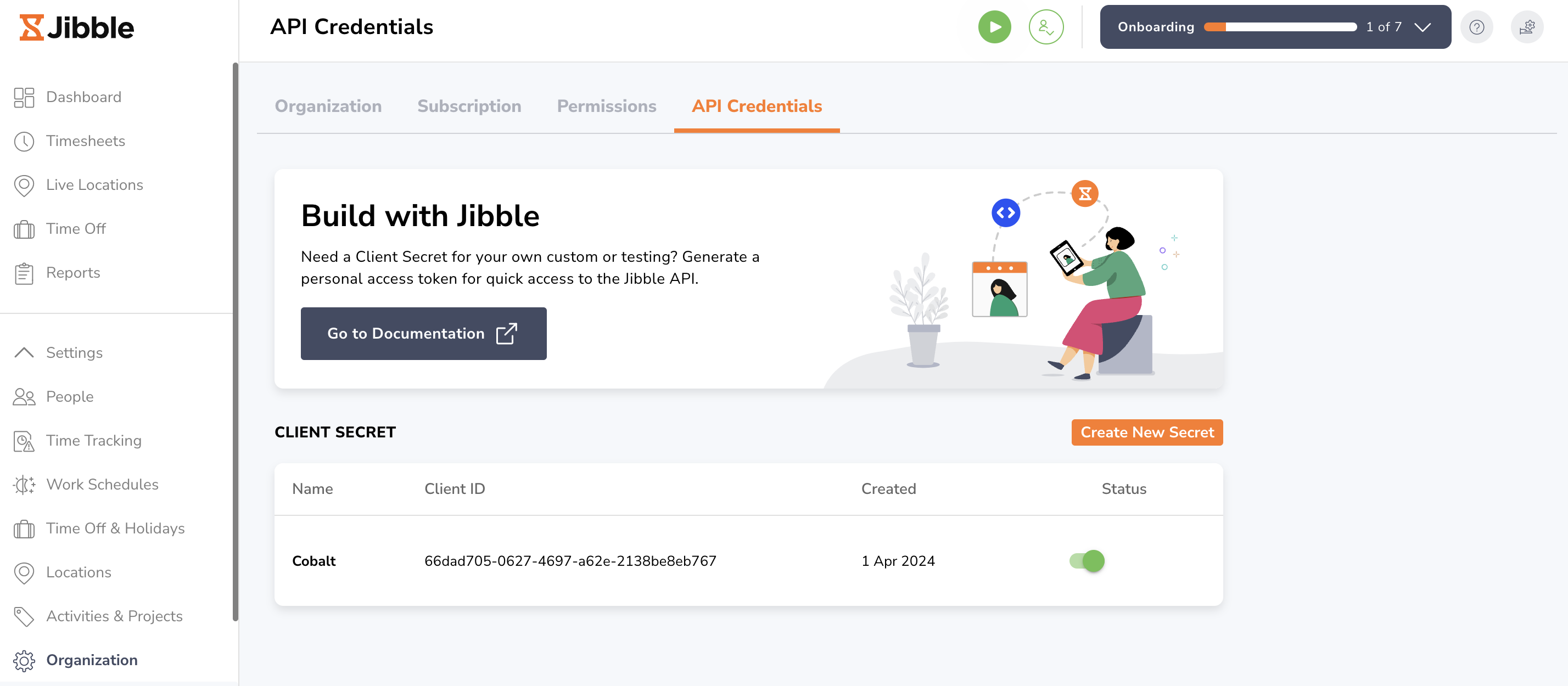Click the Create New Secret button

tap(1147, 432)
